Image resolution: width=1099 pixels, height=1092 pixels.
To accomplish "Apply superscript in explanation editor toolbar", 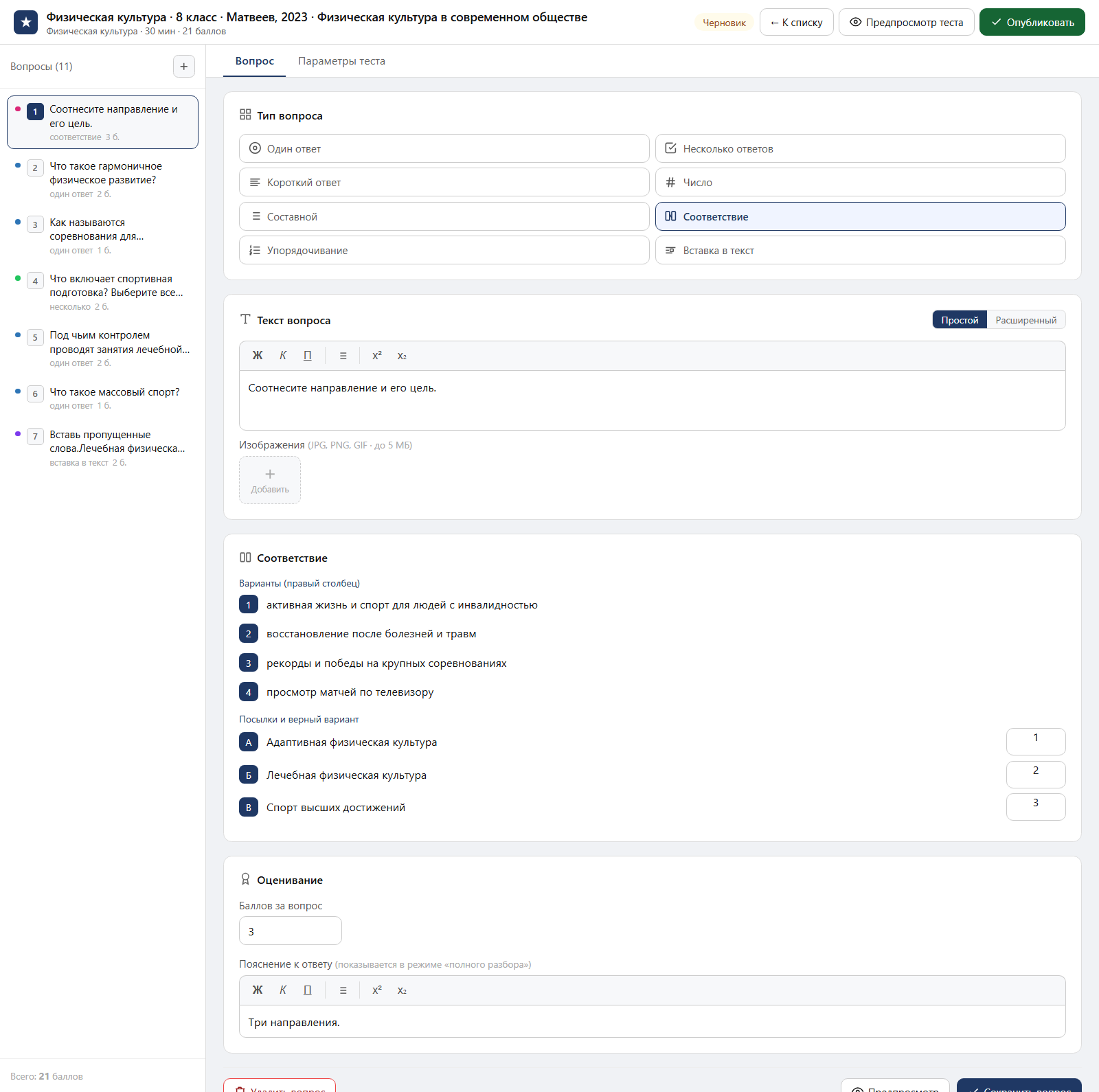I will tap(377, 990).
